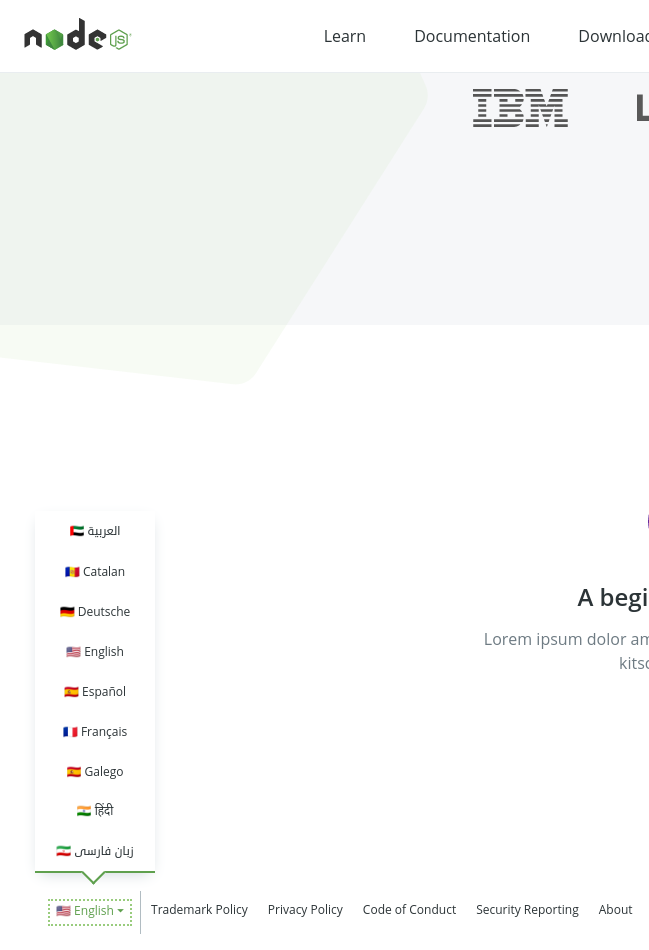Choose Español language option
This screenshot has height=950, width=649.
(95, 691)
